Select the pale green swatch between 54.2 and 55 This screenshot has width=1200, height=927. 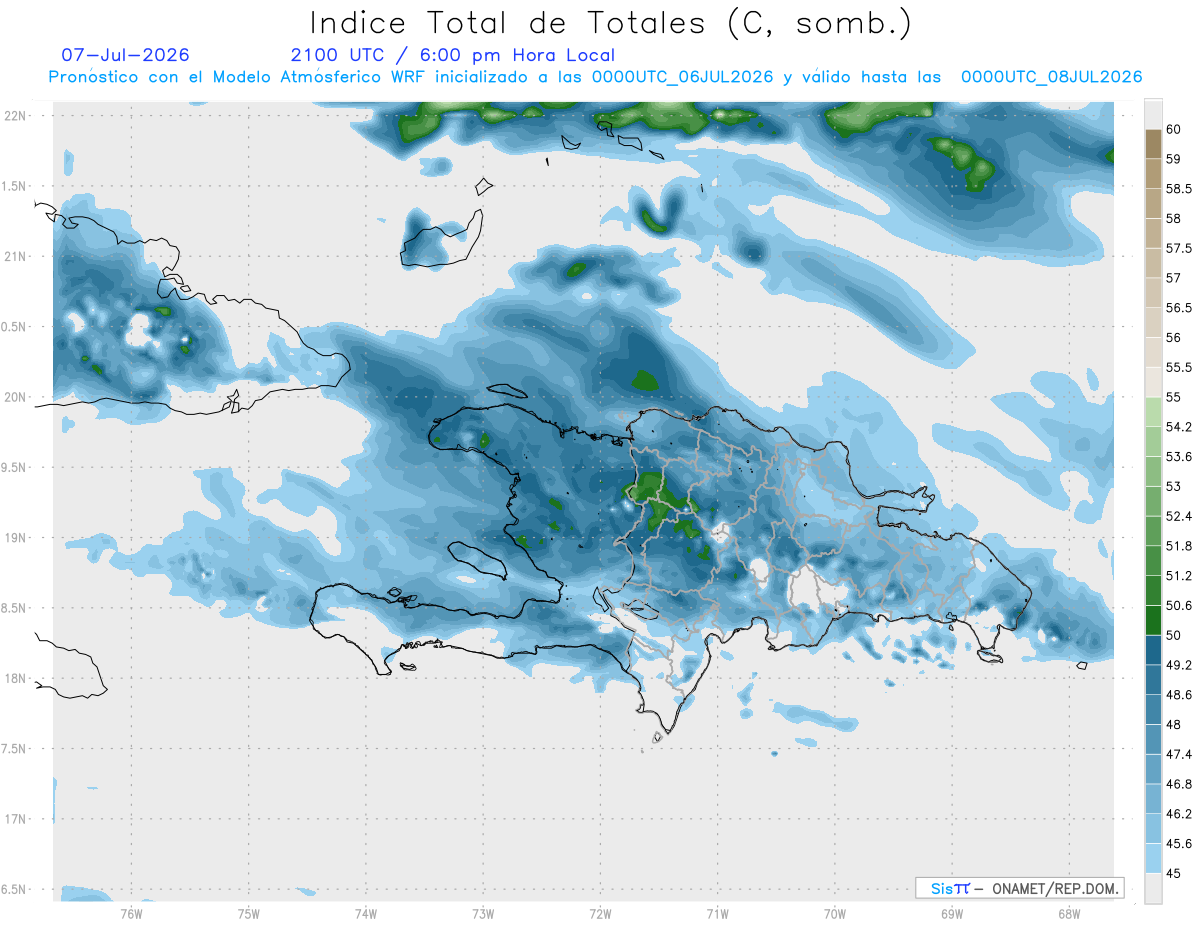click(1153, 412)
